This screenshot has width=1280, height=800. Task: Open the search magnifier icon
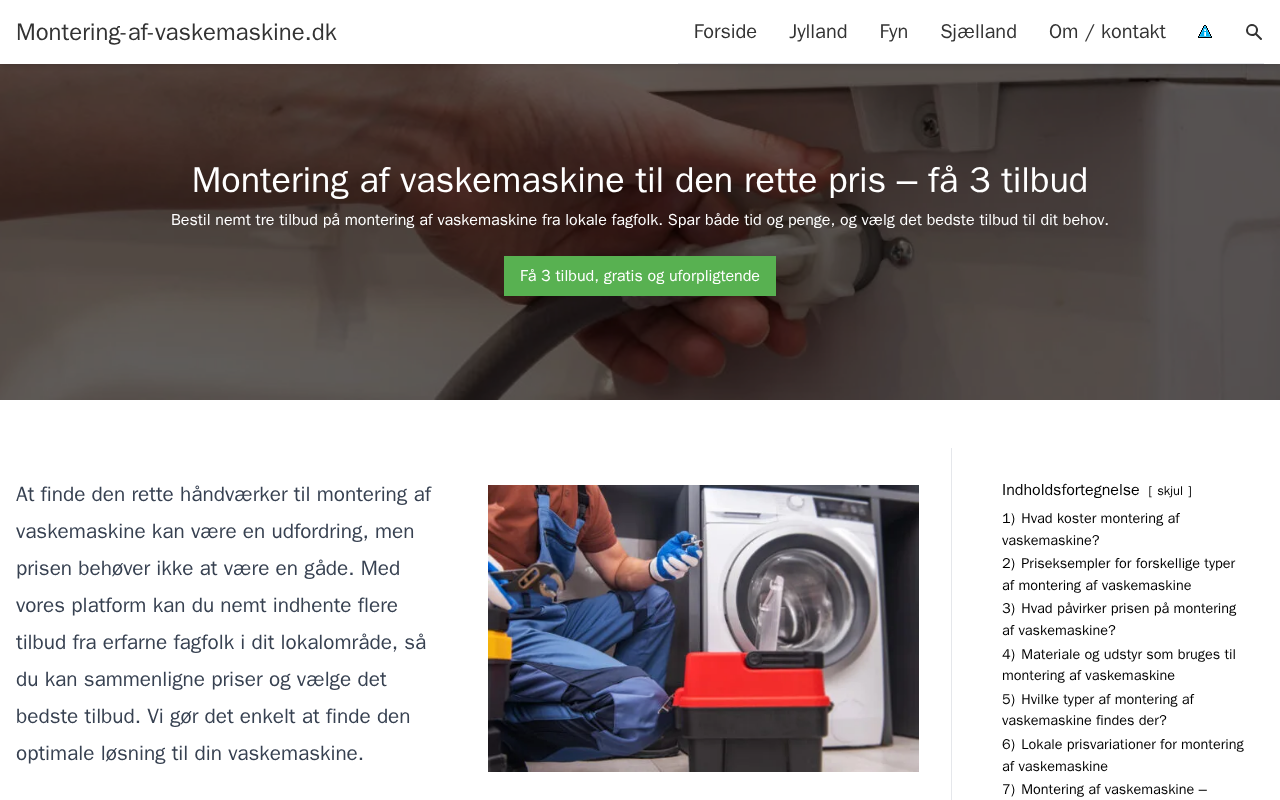tap(1254, 32)
